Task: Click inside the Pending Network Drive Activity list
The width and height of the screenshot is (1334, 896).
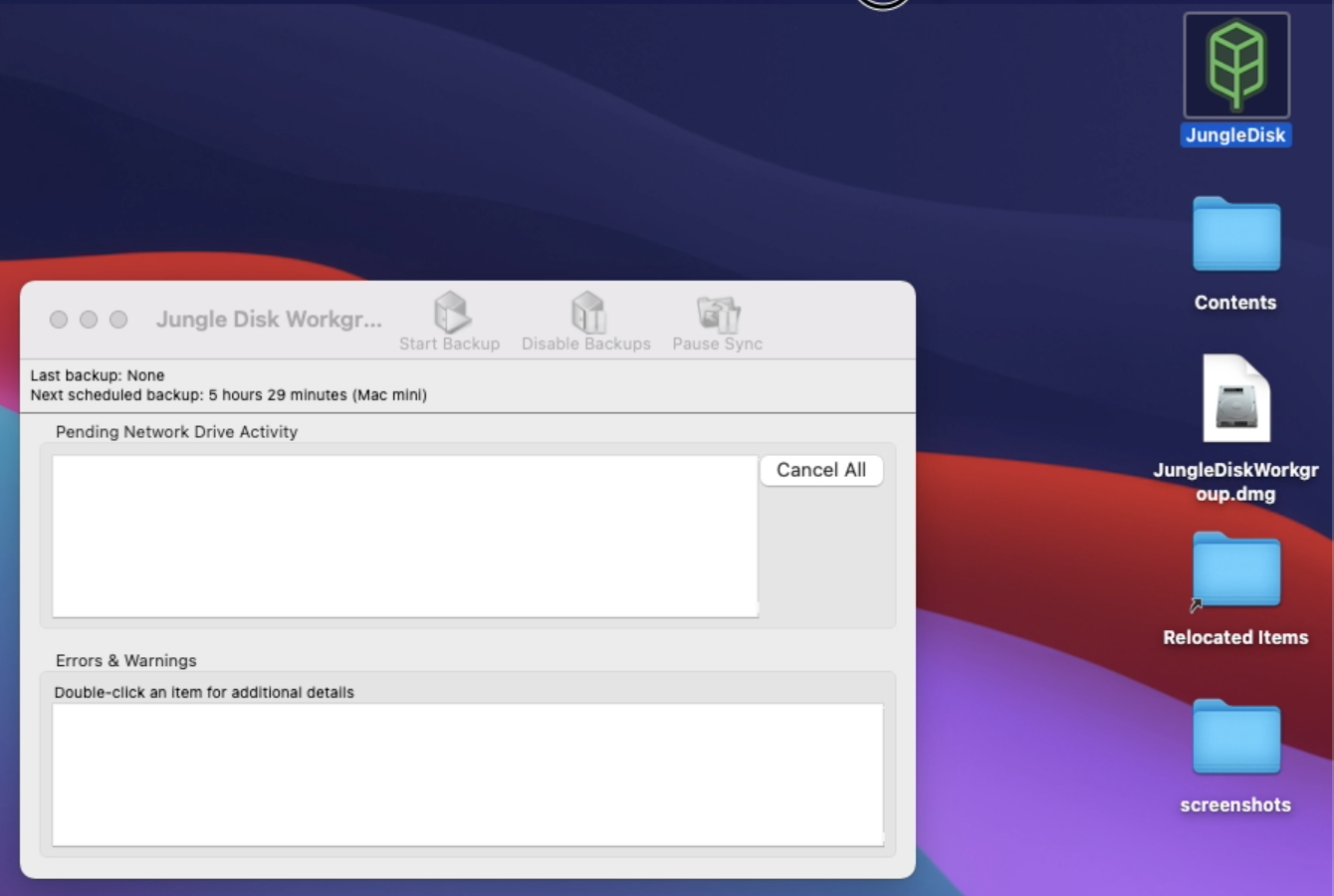Action: (x=405, y=537)
